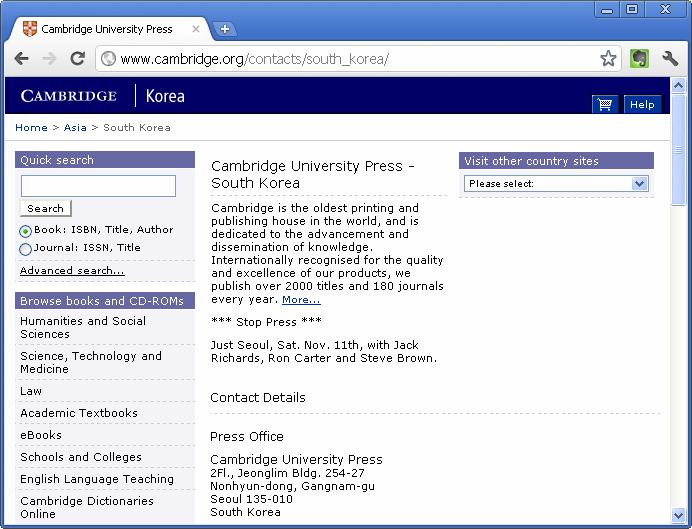Bookmark page with star icon
The image size is (692, 529).
(x=608, y=58)
